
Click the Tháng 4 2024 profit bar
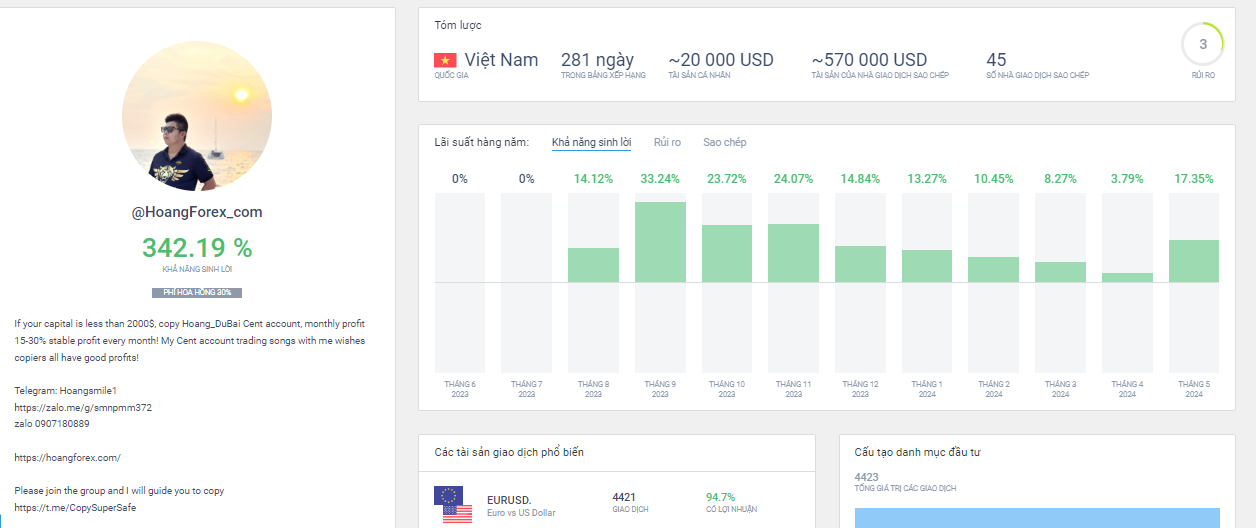(1127, 277)
